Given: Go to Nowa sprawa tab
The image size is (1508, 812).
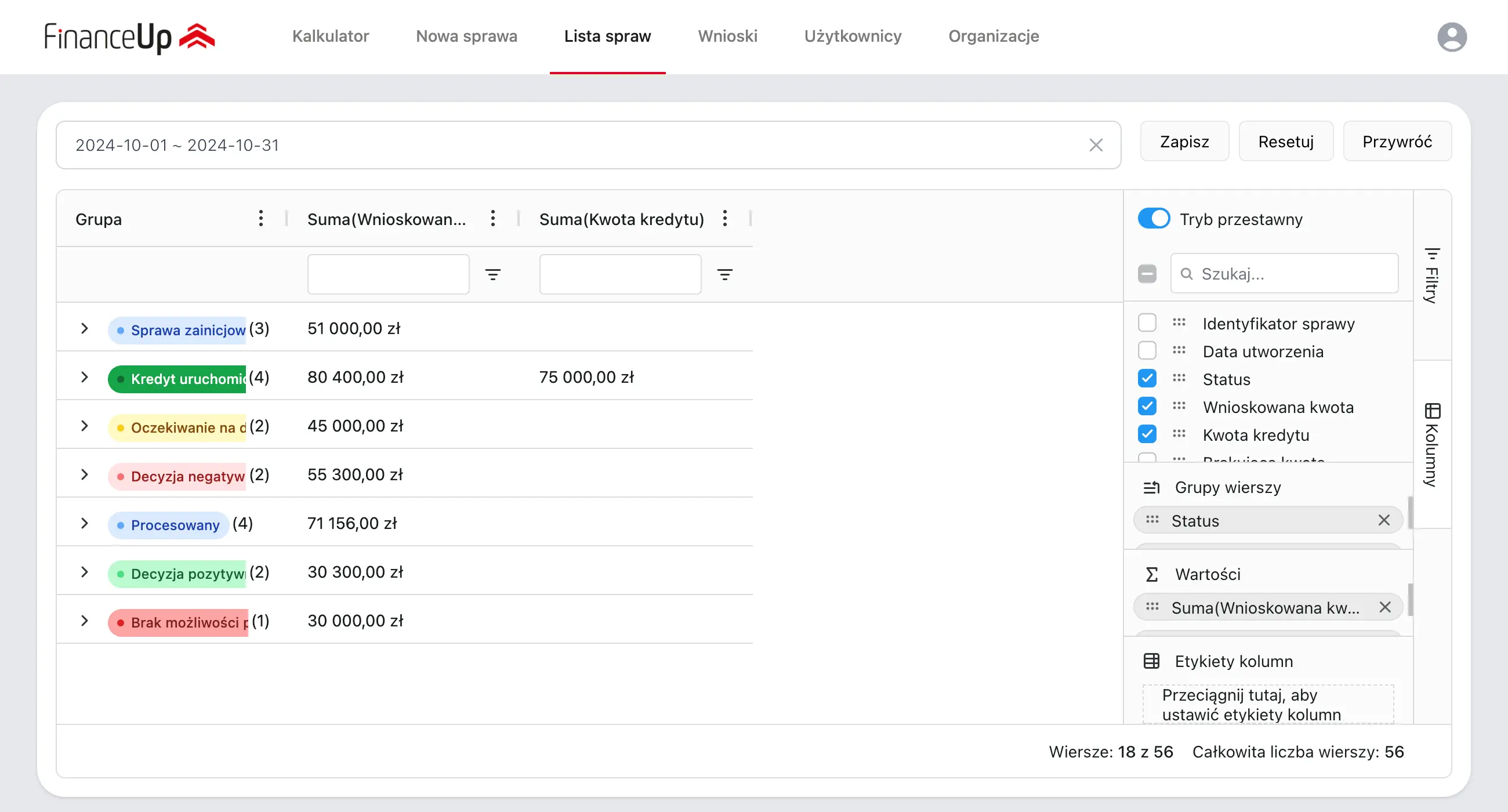Looking at the screenshot, I should [x=466, y=37].
